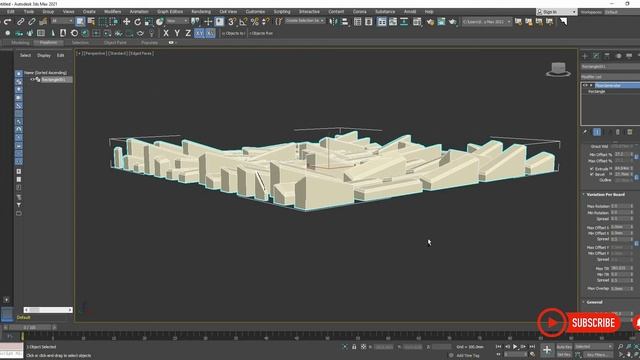Open the project path dropdown
640x360 pixels.
(487, 22)
